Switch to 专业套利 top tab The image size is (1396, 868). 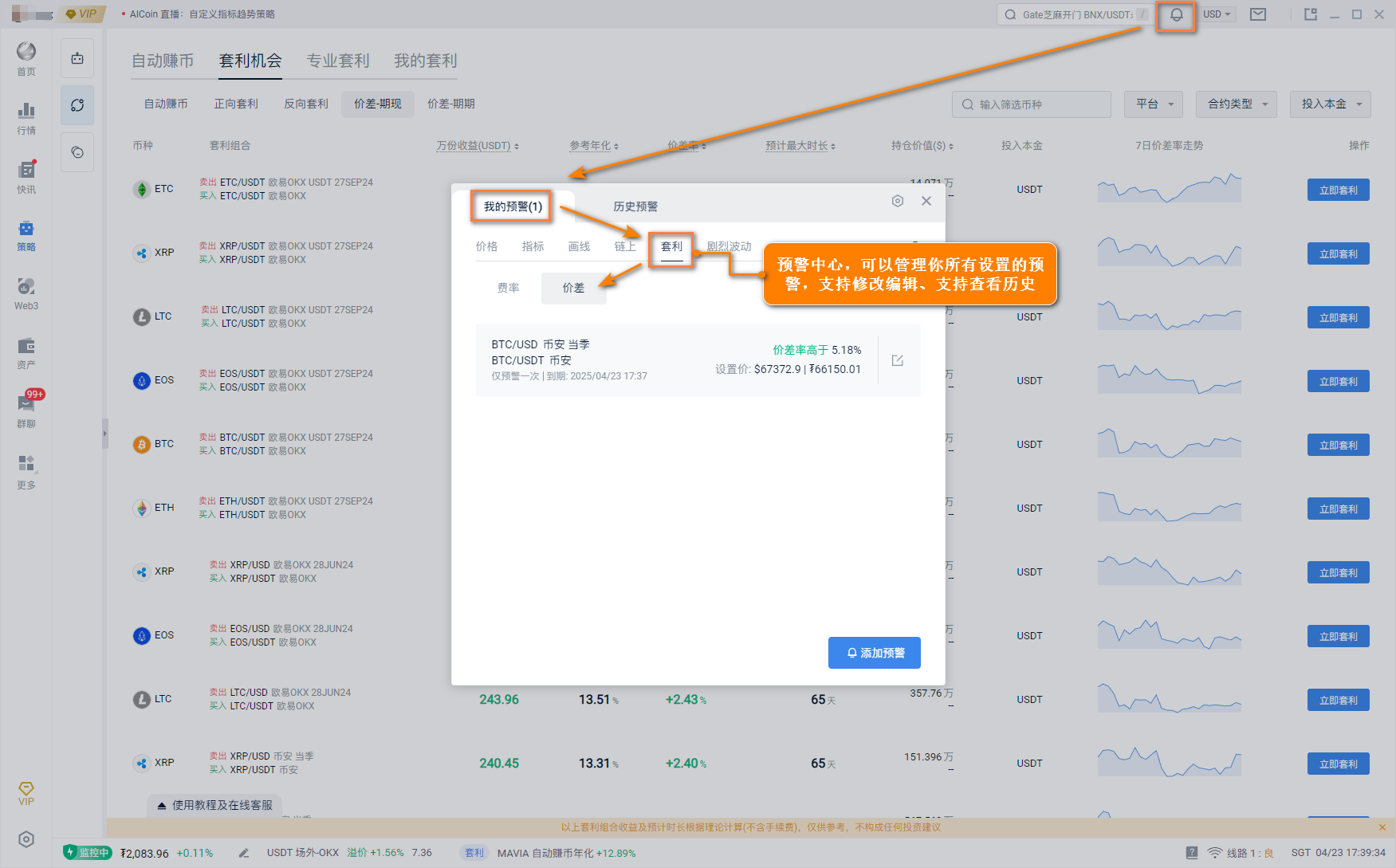[338, 61]
